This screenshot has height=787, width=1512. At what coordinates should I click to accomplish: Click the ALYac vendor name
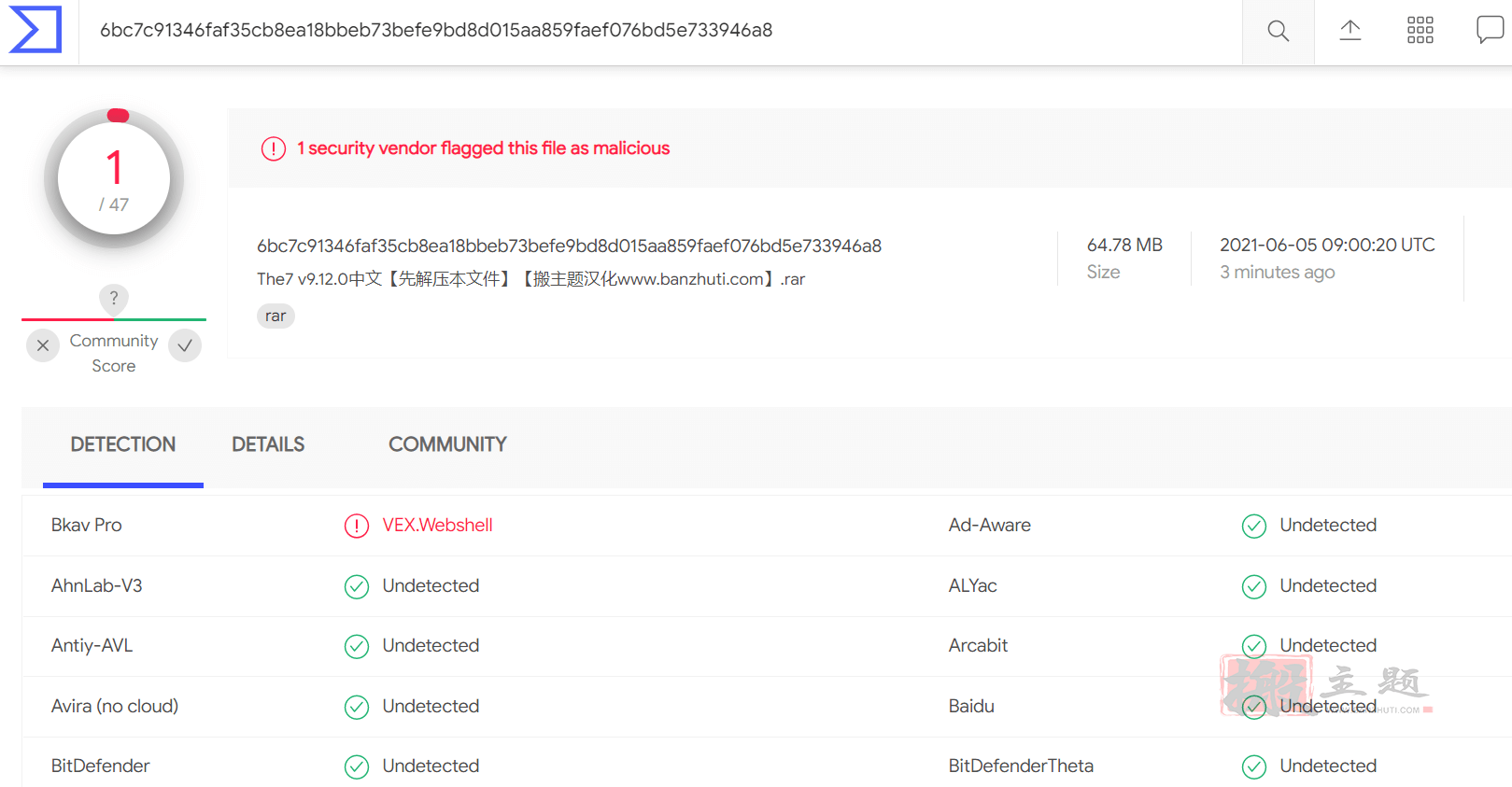click(973, 586)
